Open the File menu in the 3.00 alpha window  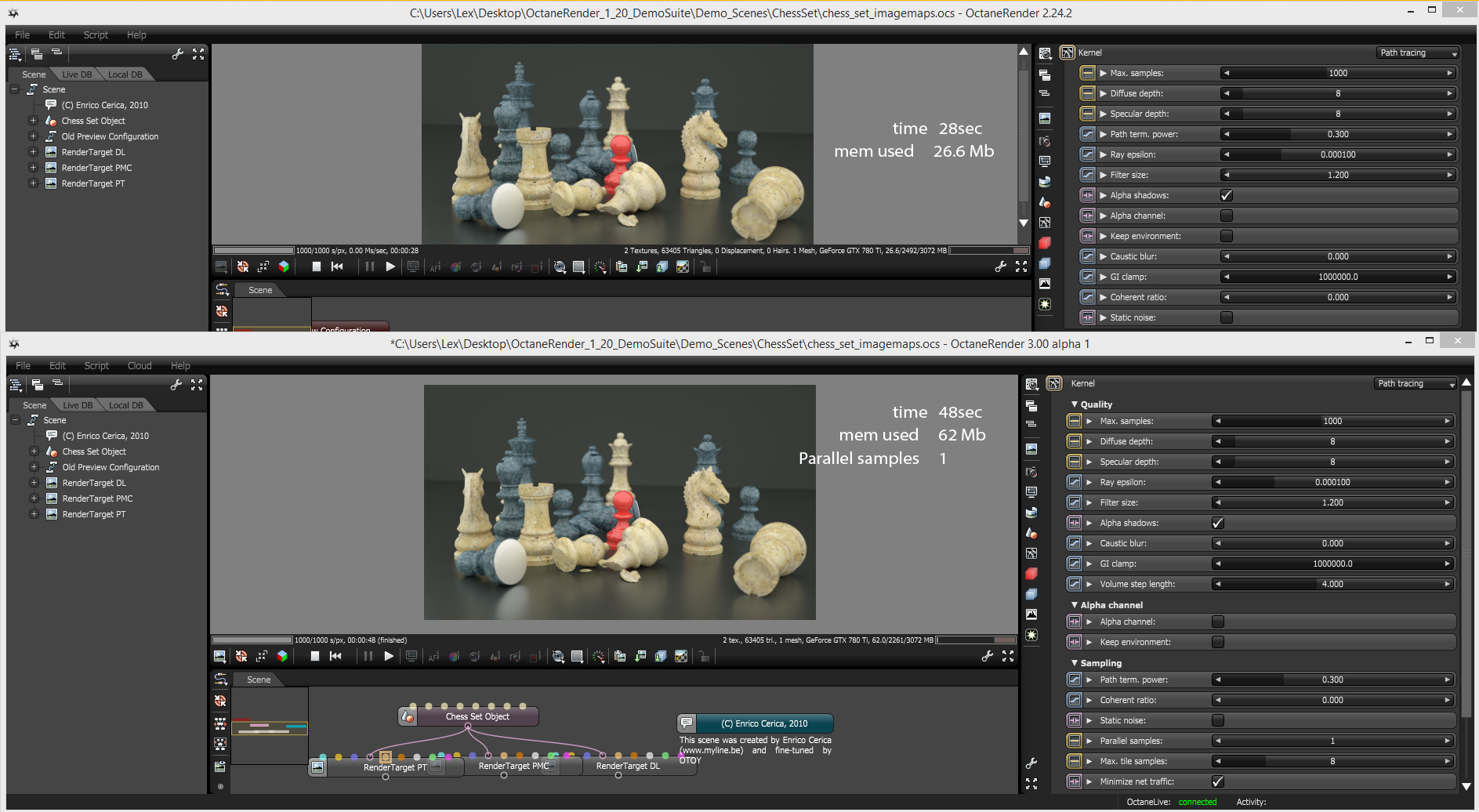(23, 366)
